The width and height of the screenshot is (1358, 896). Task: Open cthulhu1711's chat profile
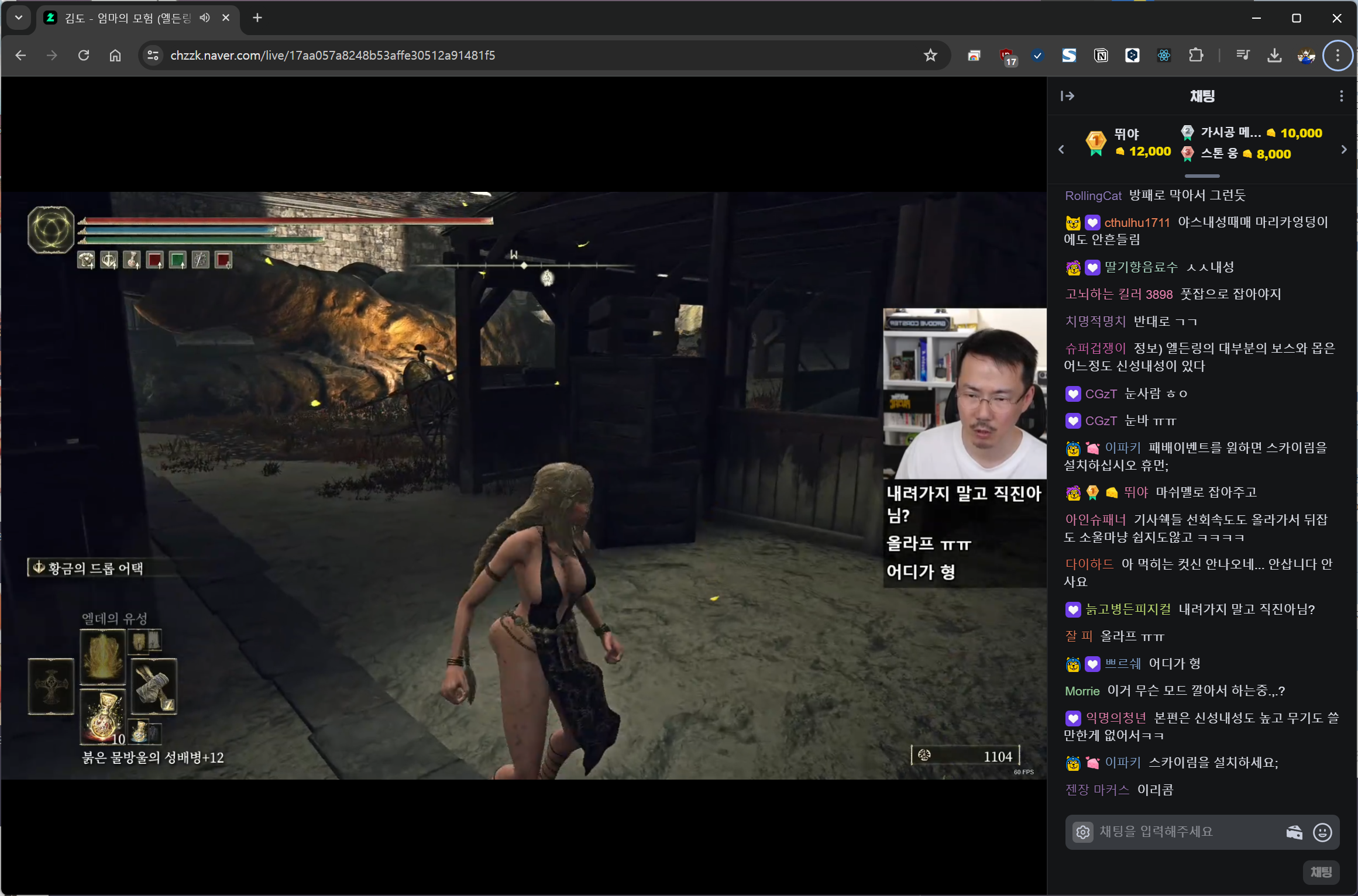tap(1136, 222)
